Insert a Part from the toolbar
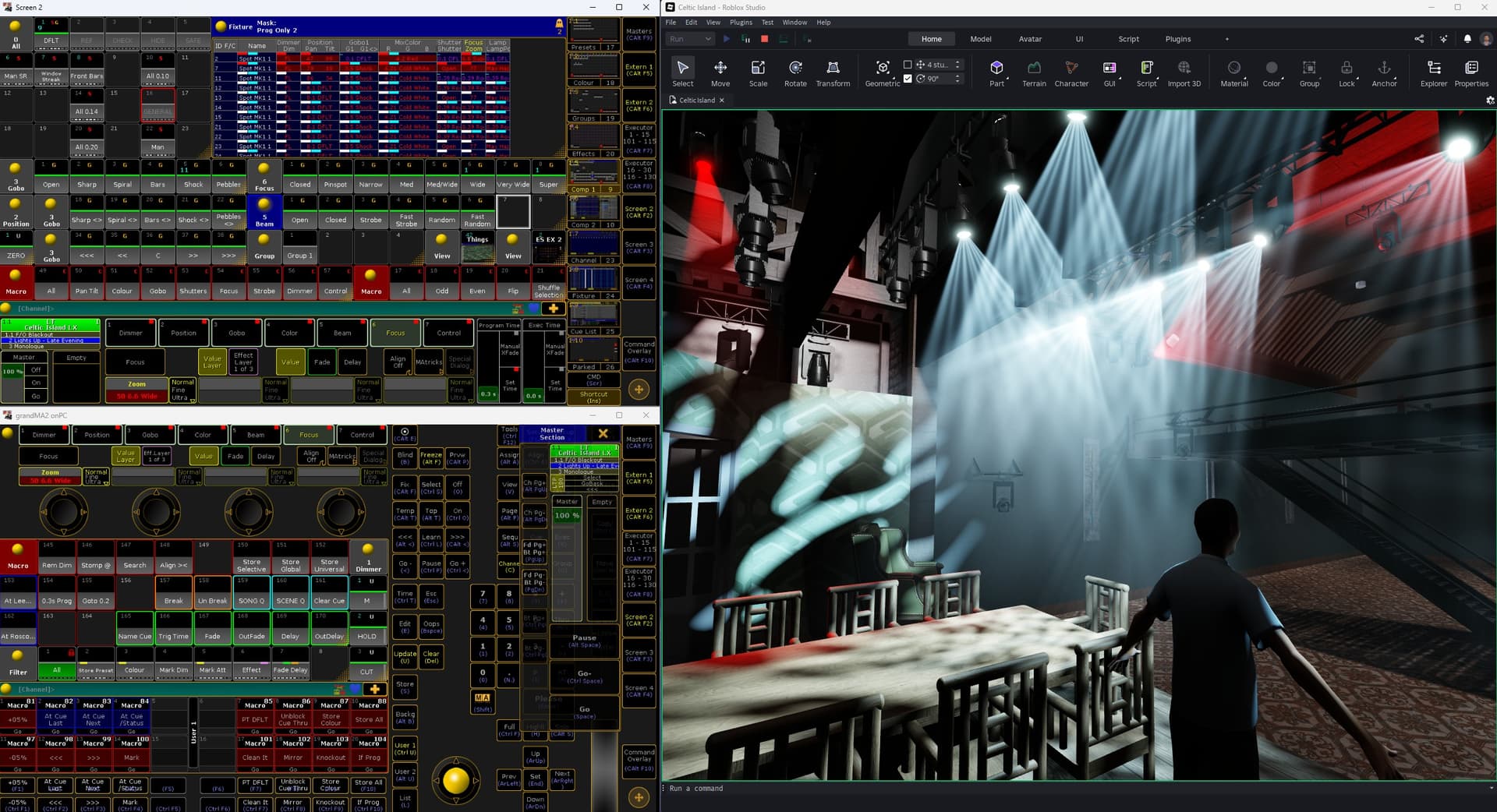The width and height of the screenshot is (1497, 812). pos(996,72)
